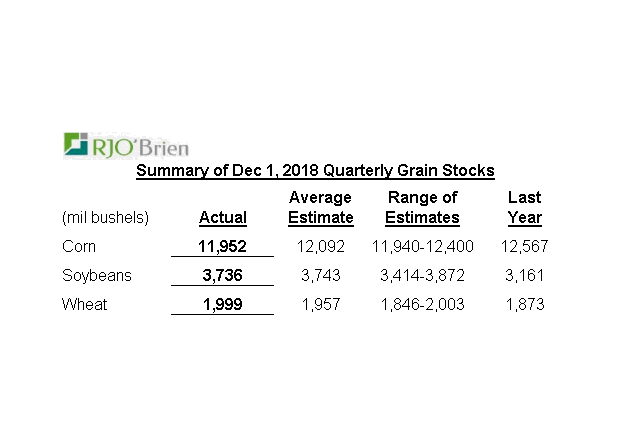Click Corn estimate range 11,940-12,400

(x=423, y=245)
